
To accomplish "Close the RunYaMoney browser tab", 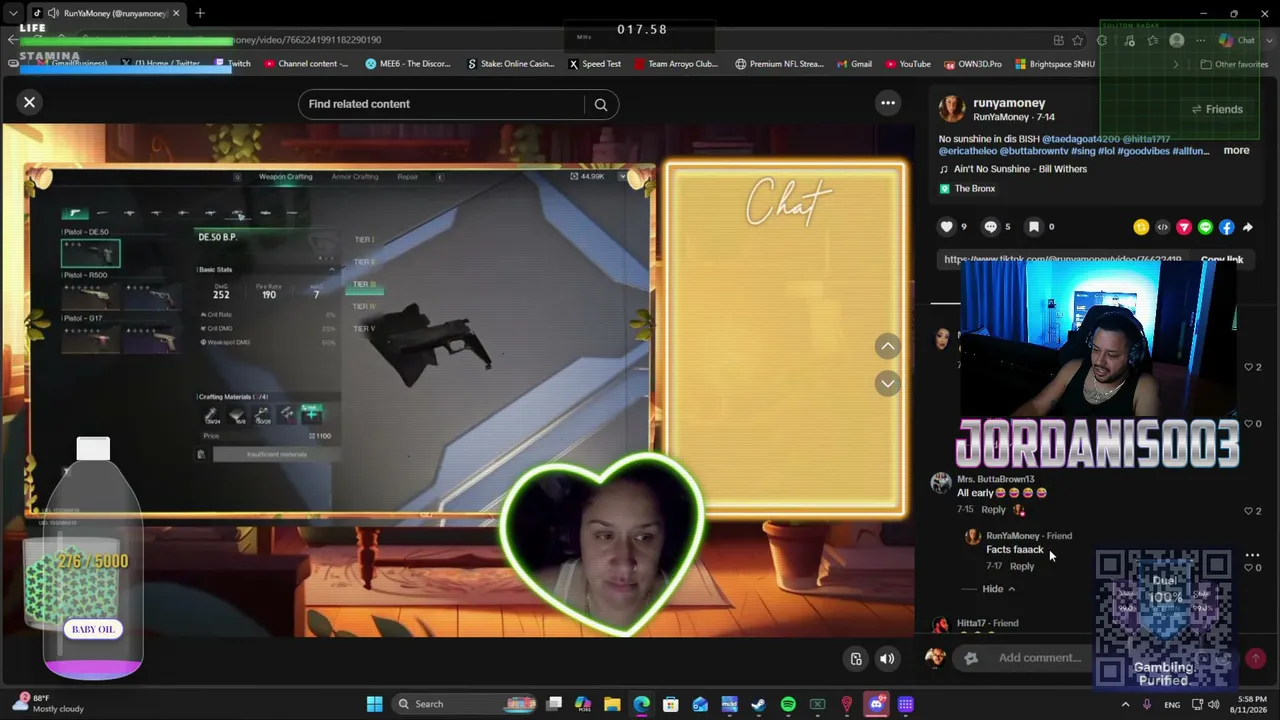I will tap(176, 13).
